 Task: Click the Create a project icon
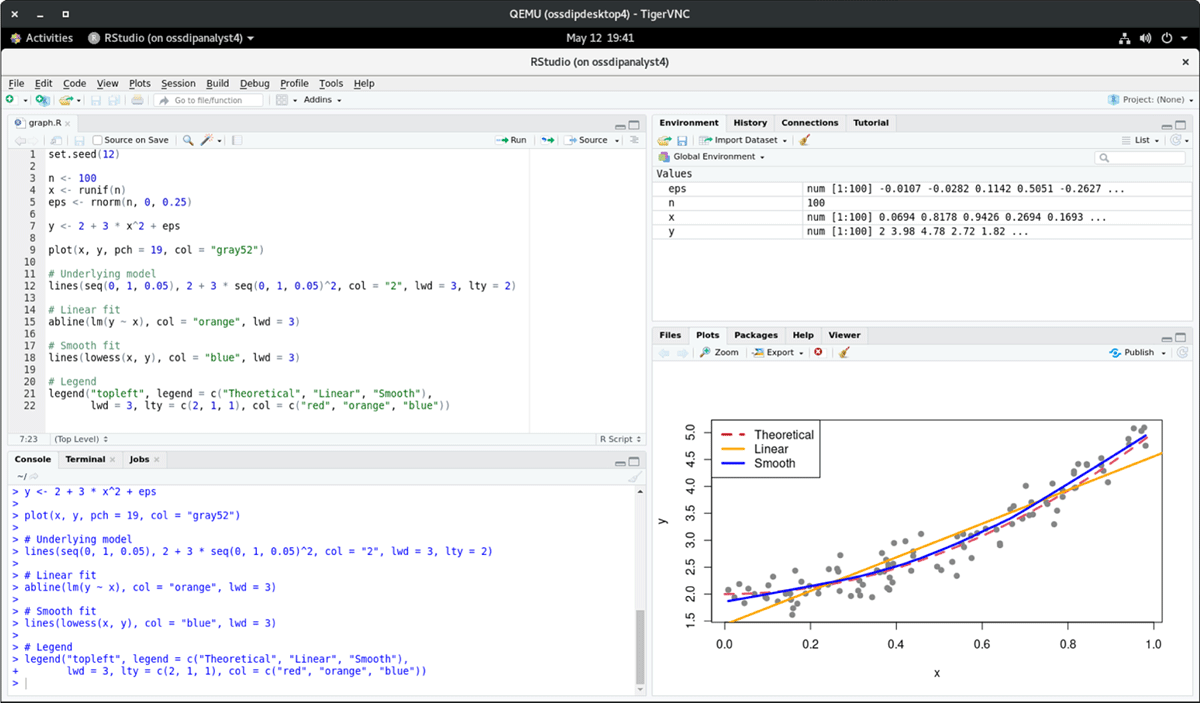coord(42,100)
